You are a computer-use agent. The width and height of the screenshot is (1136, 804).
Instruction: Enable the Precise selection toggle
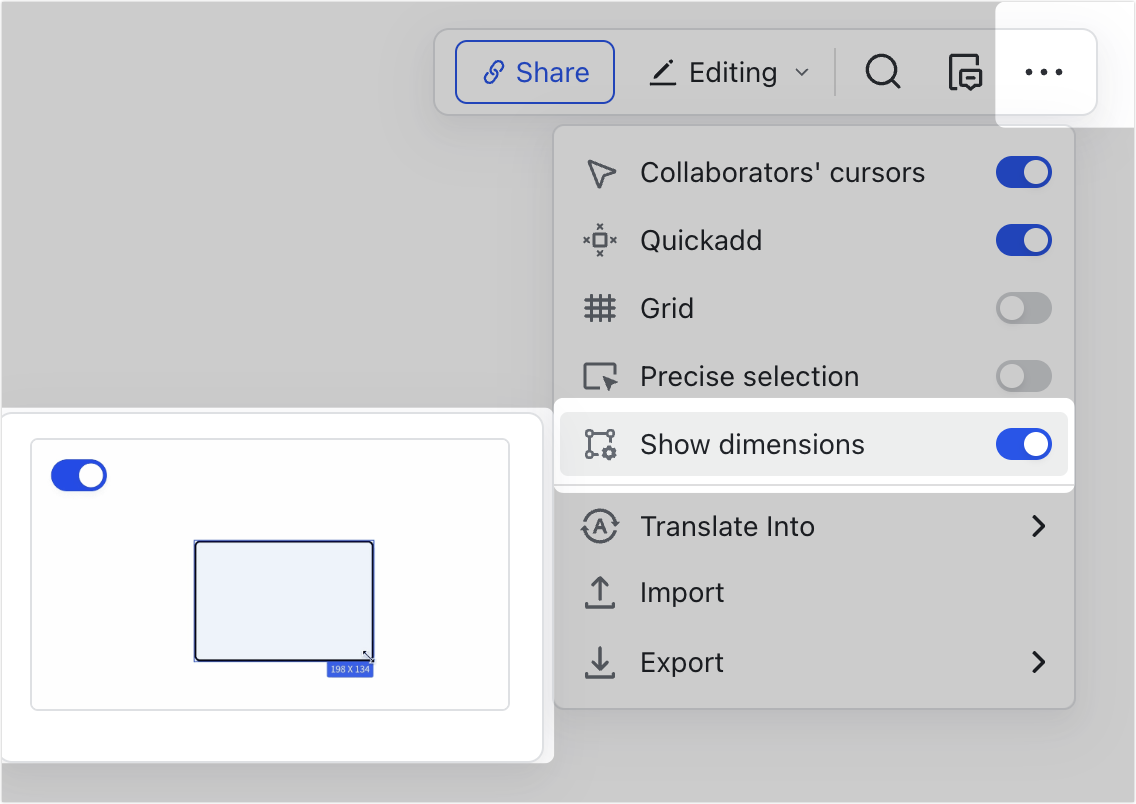[x=1023, y=376]
